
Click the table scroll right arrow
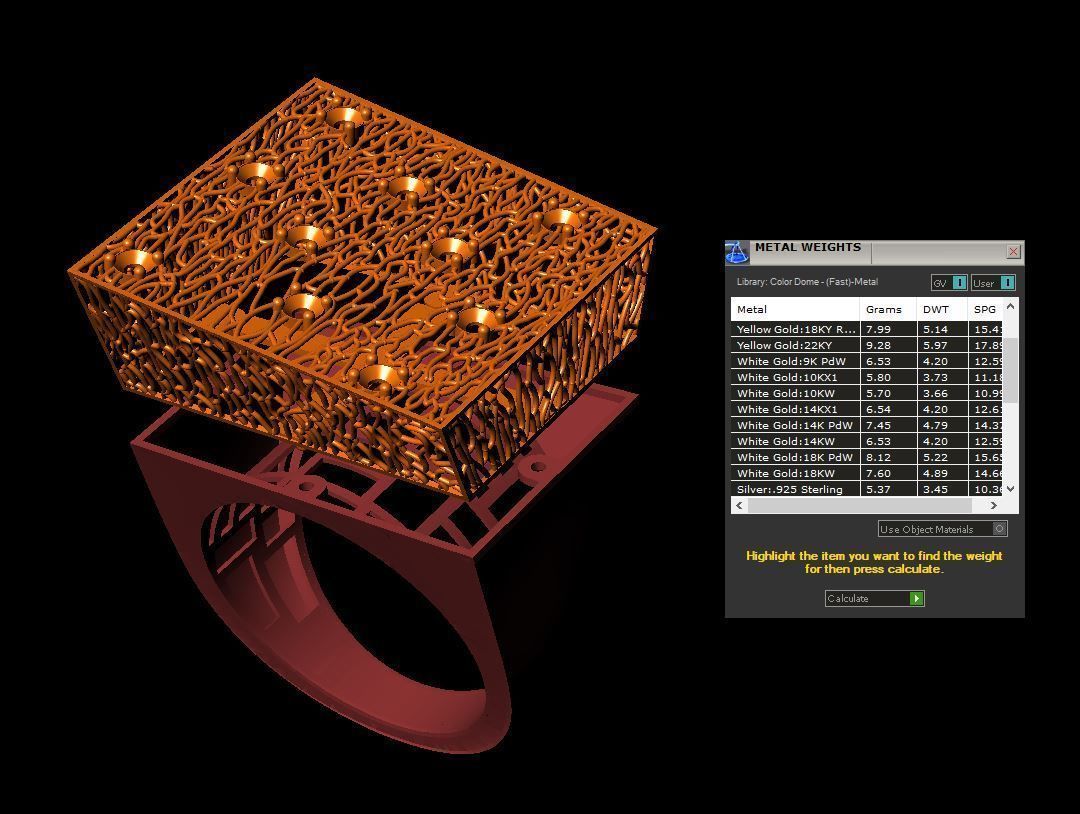[994, 505]
